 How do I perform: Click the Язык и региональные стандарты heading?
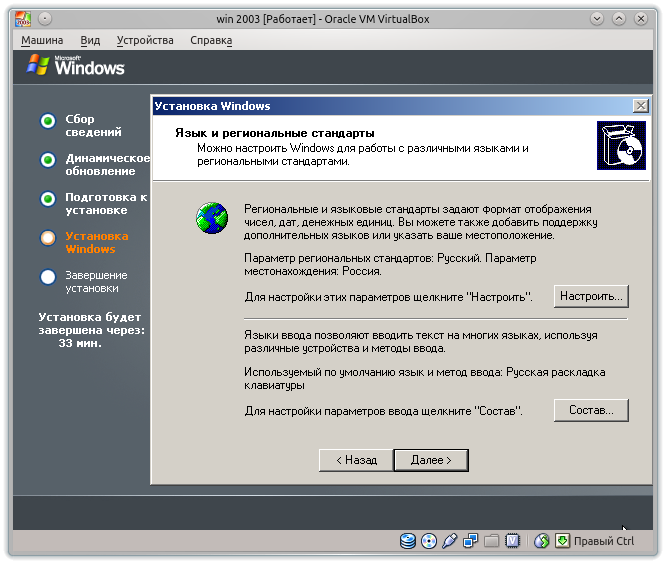tap(275, 133)
